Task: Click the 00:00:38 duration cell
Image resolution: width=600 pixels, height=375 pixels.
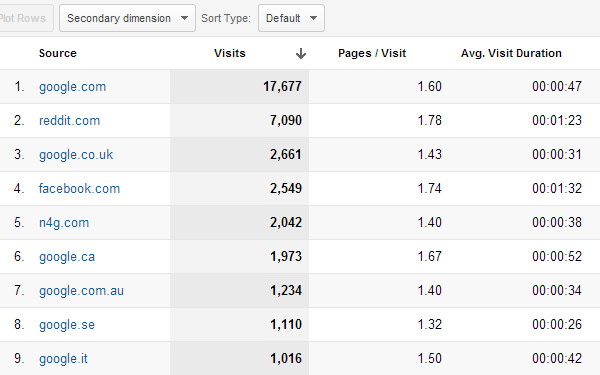Action: [557, 223]
